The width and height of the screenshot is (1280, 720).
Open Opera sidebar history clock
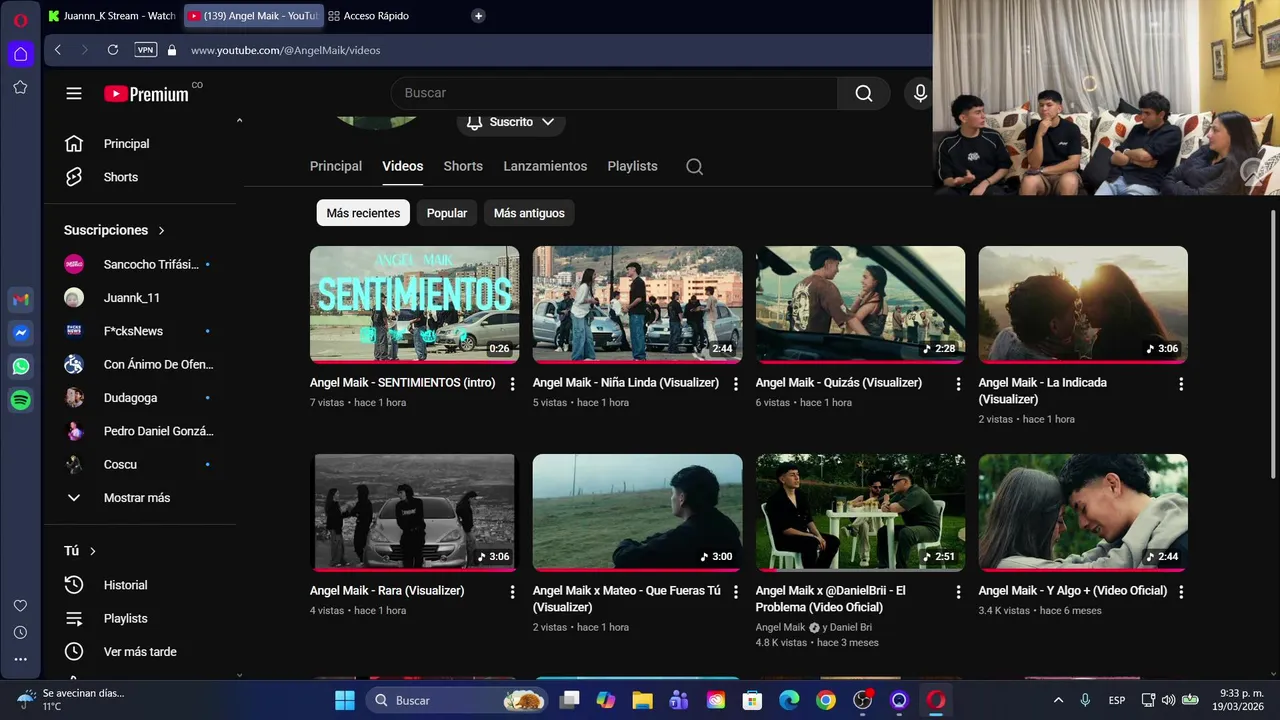click(x=20, y=633)
